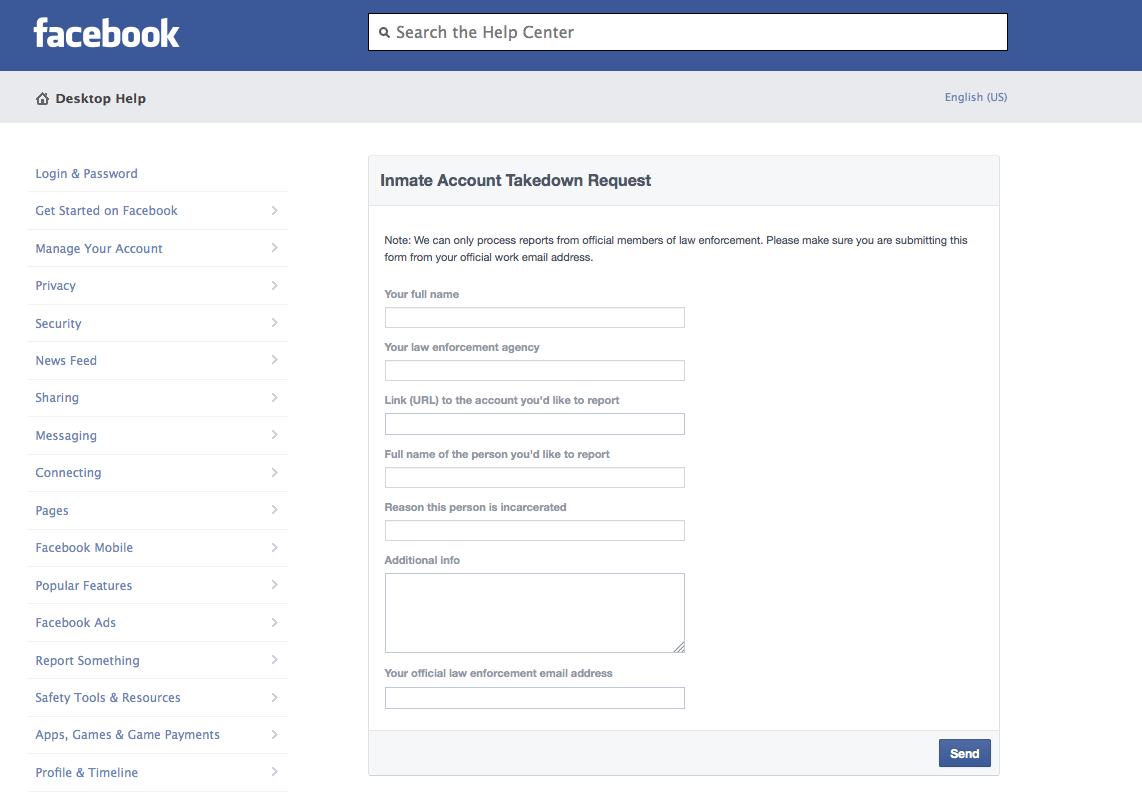This screenshot has width=1142, height=797.
Task: Click inside the Additional info textarea
Action: click(x=534, y=612)
